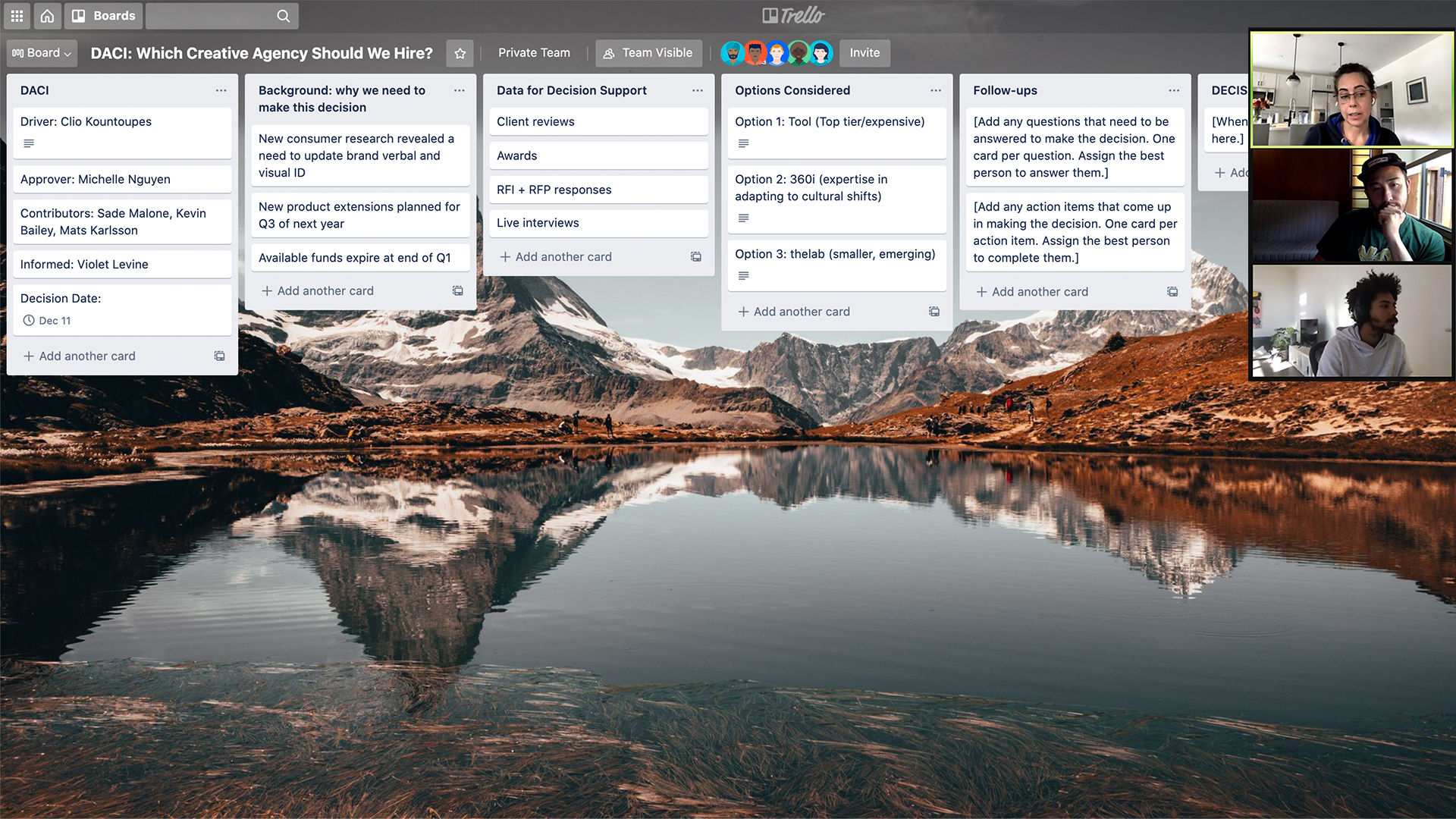
Task: Click the calendar icon on Decision Date
Action: tap(29, 320)
